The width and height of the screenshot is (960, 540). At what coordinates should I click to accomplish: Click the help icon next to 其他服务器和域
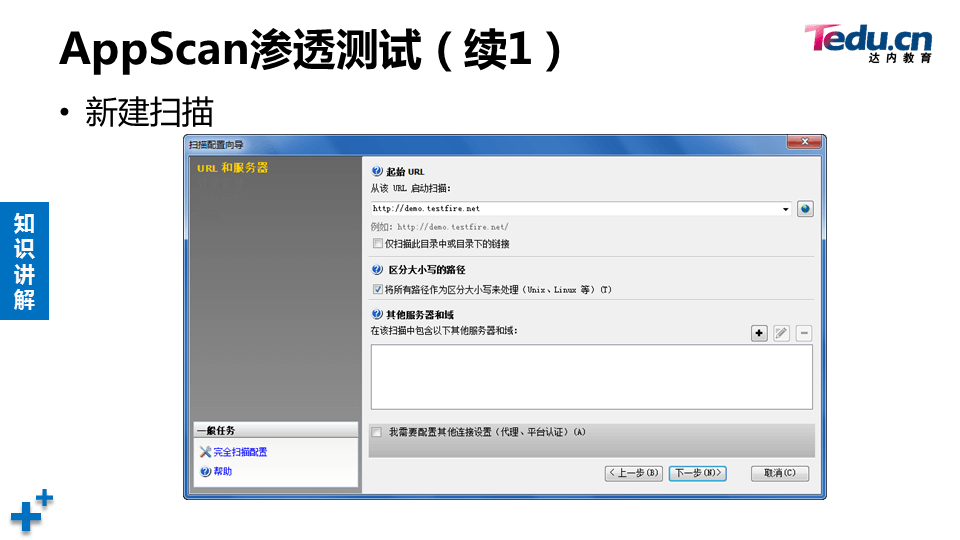[x=377, y=314]
